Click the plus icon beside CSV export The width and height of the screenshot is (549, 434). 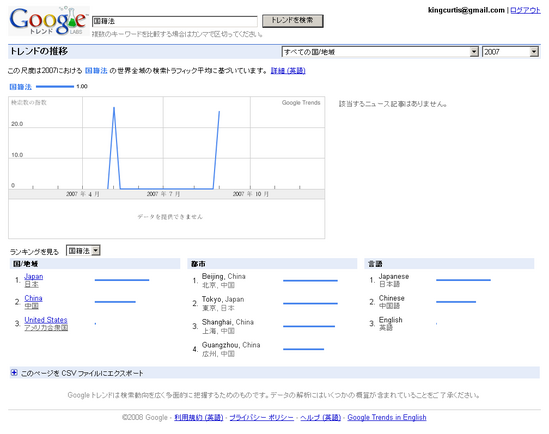[x=14, y=373]
